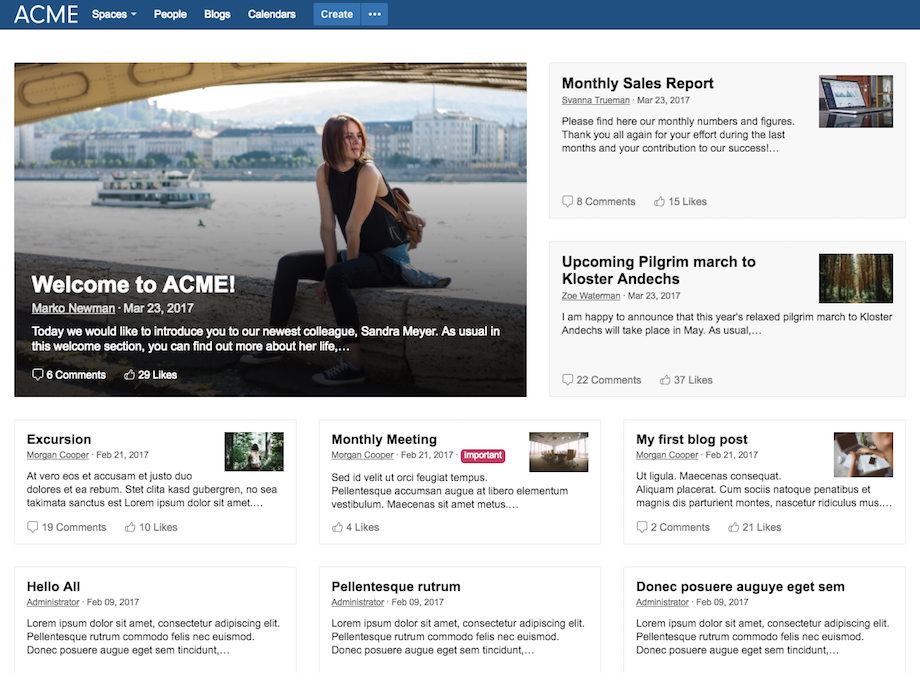The height and width of the screenshot is (673, 920).
Task: Click thumbs-up icon beside 21 Likes
Action: click(733, 527)
